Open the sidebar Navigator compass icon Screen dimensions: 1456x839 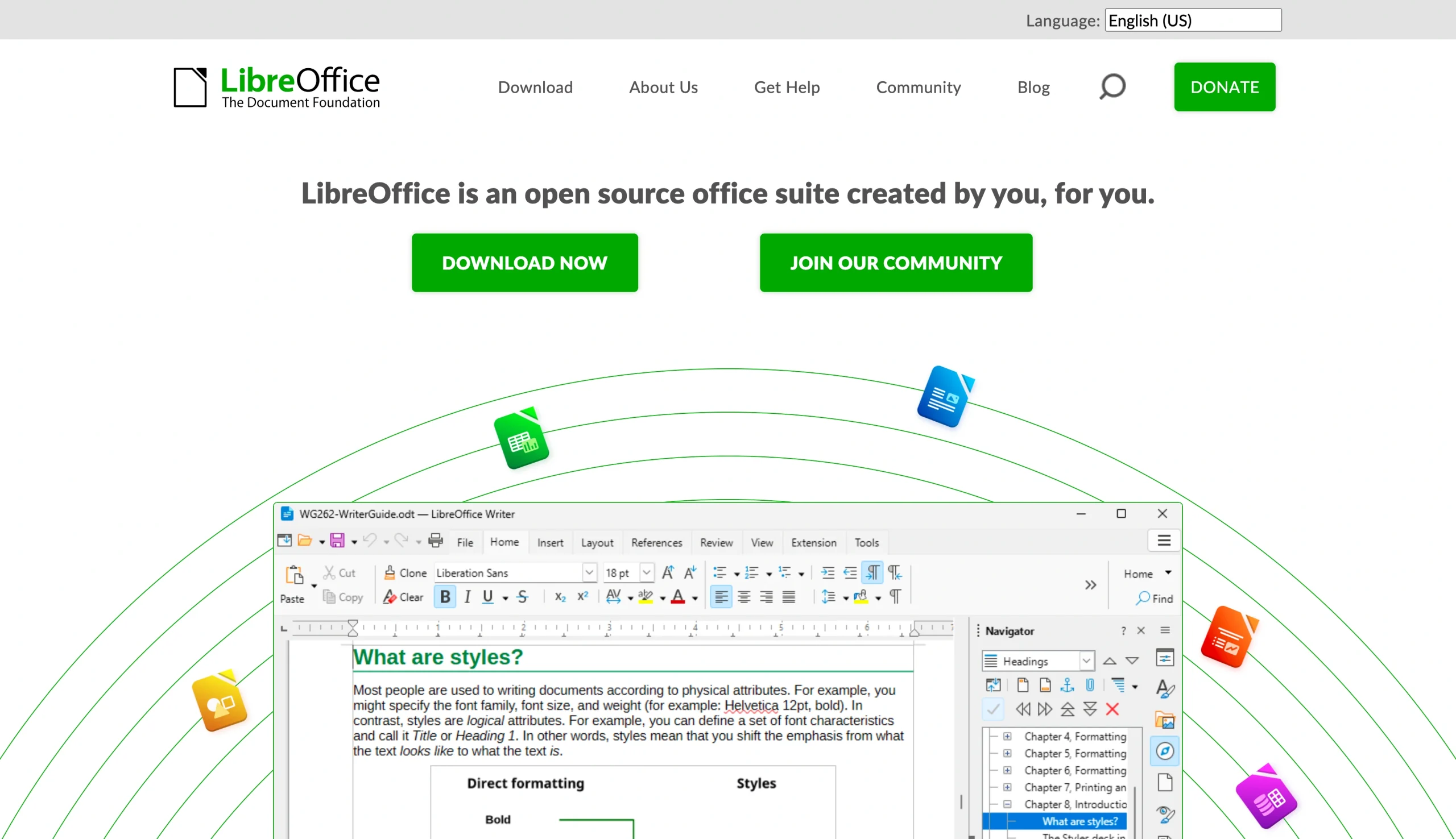(1165, 751)
